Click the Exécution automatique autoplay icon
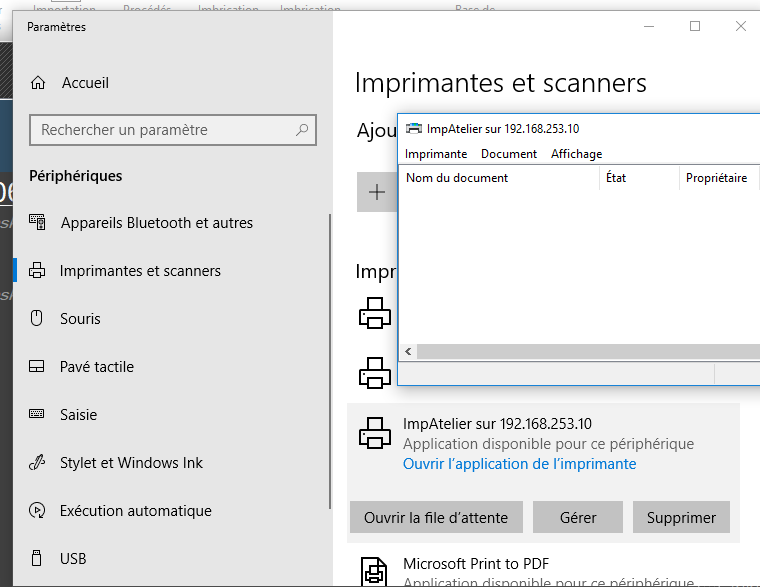This screenshot has width=760, height=587. pos(38,510)
